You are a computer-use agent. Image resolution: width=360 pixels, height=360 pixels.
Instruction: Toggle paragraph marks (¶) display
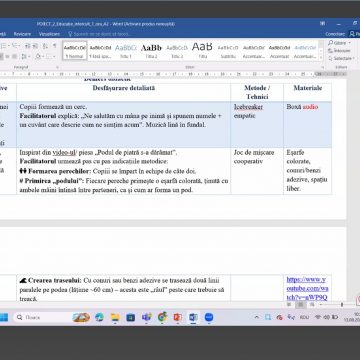(54, 46)
